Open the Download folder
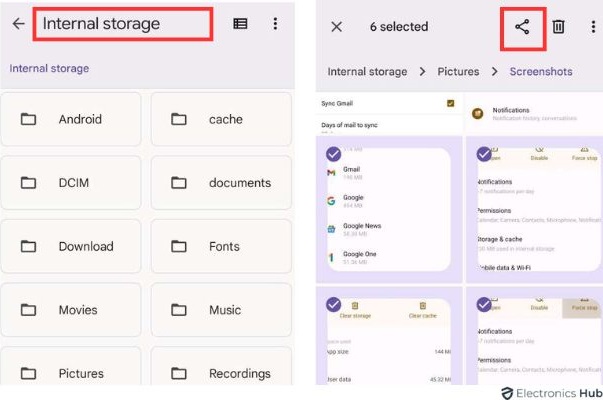 tap(71, 246)
